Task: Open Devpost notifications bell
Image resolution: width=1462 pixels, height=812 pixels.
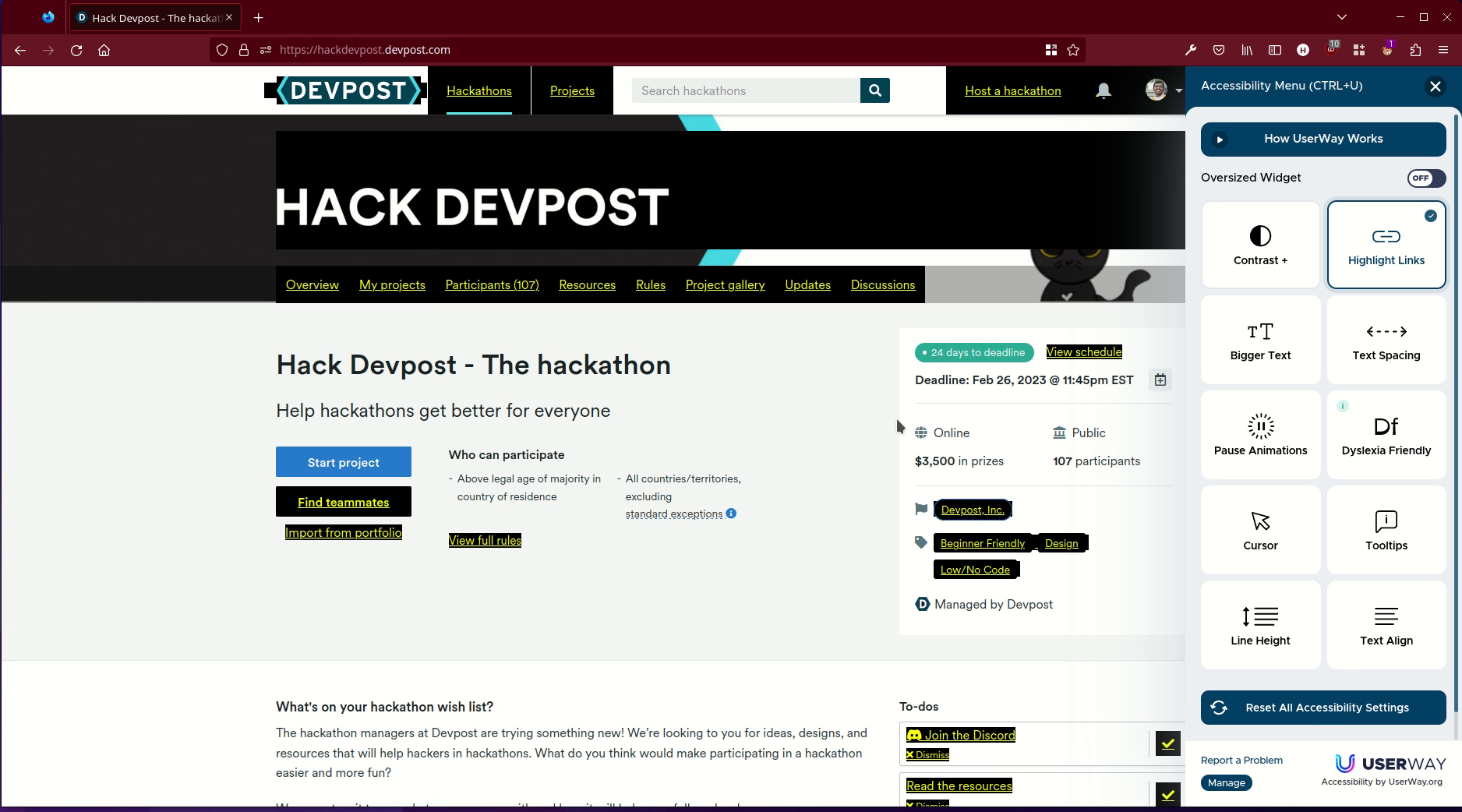Action: click(x=1103, y=90)
